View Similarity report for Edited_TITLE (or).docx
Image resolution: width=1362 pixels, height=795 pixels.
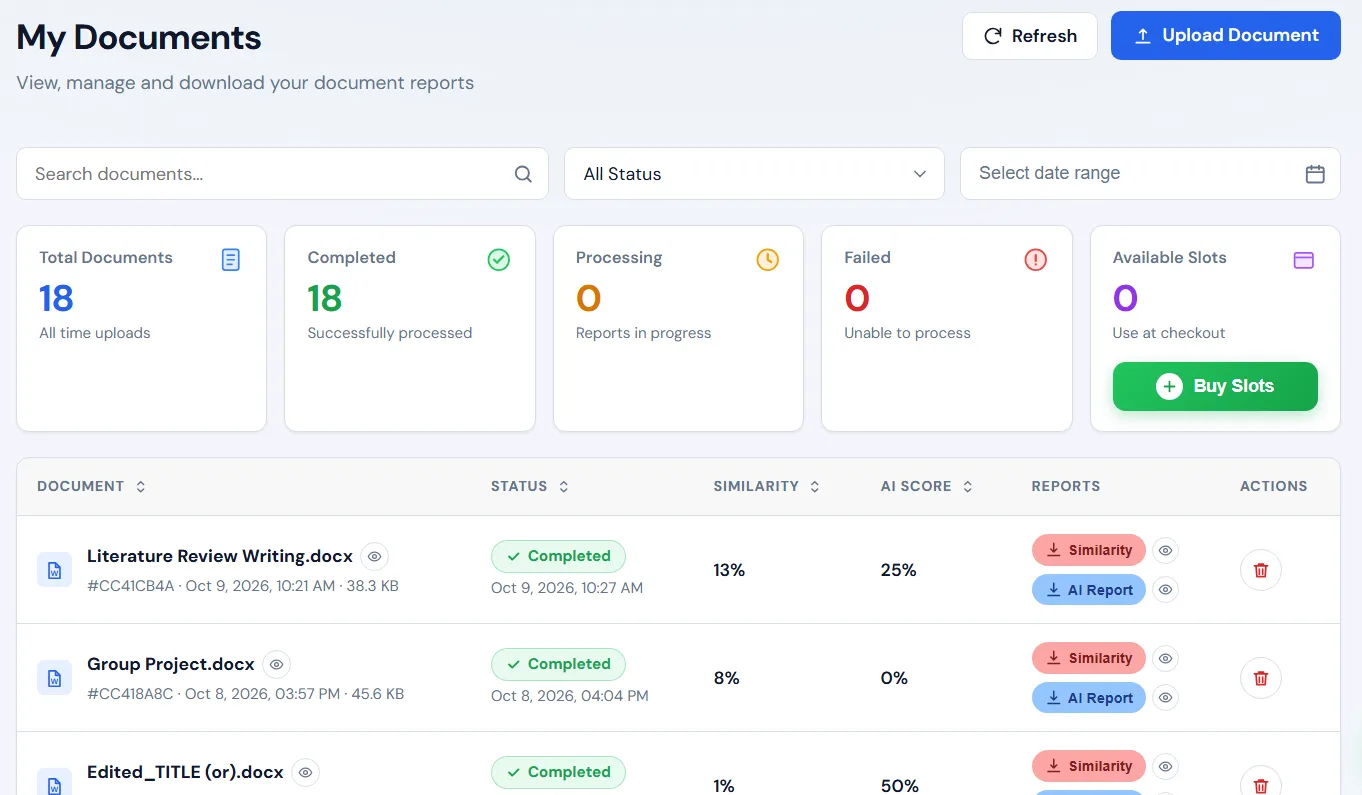[x=1165, y=766]
